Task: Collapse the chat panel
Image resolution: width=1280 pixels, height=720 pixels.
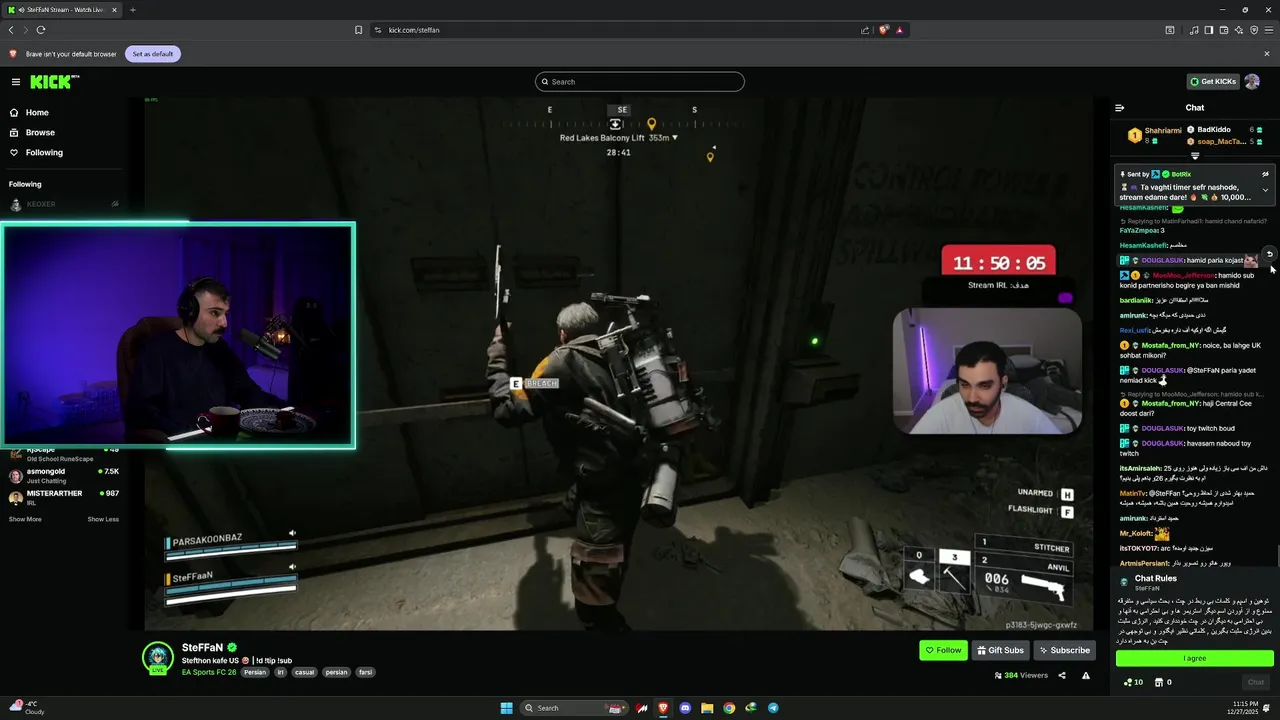Action: (1119, 108)
